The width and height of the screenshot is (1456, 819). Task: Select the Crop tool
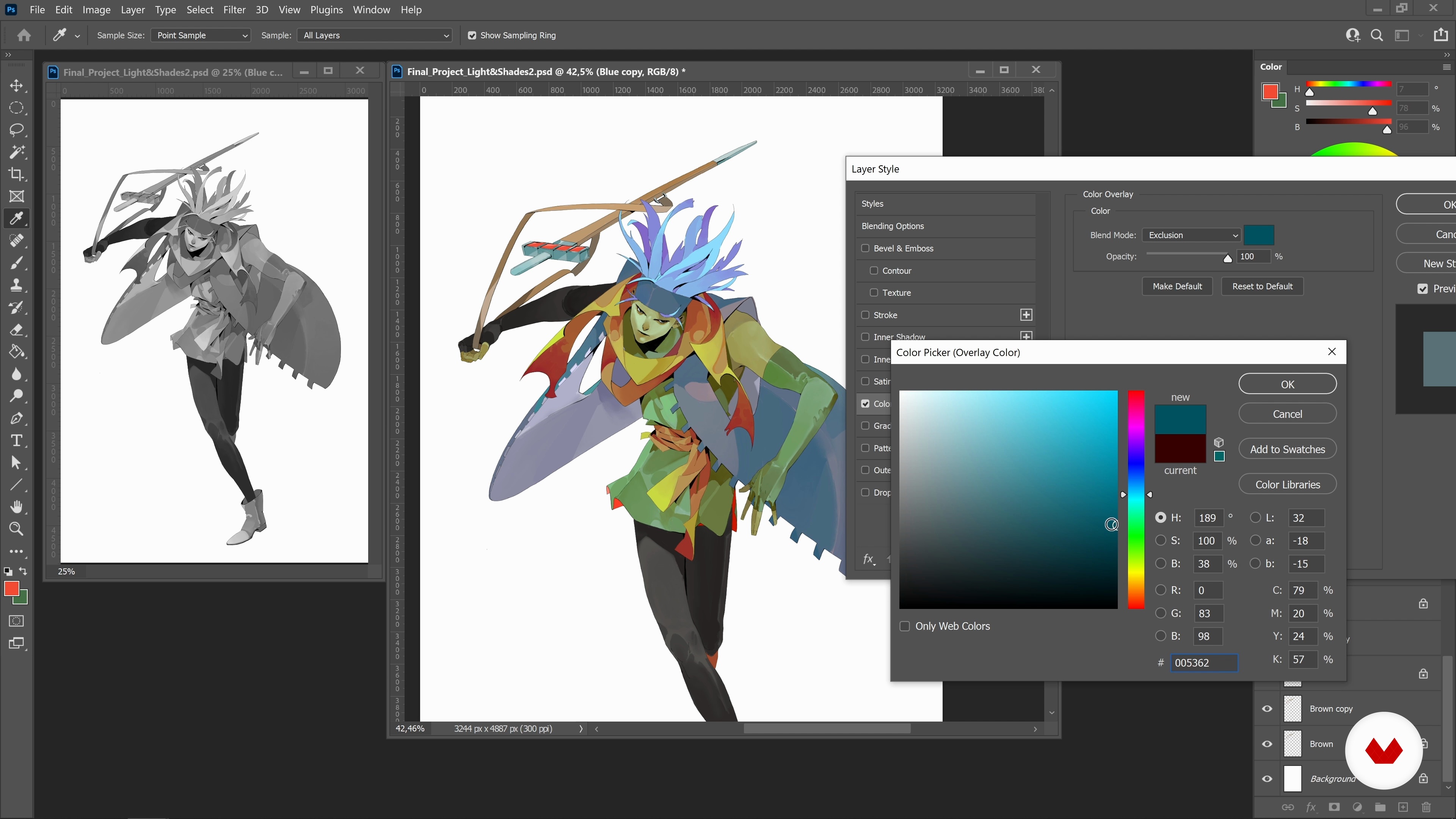(x=16, y=174)
